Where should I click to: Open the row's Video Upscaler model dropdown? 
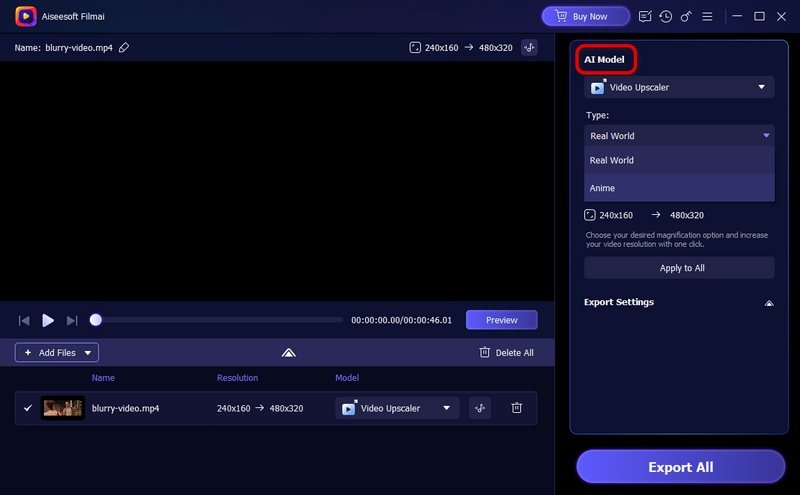[397, 408]
